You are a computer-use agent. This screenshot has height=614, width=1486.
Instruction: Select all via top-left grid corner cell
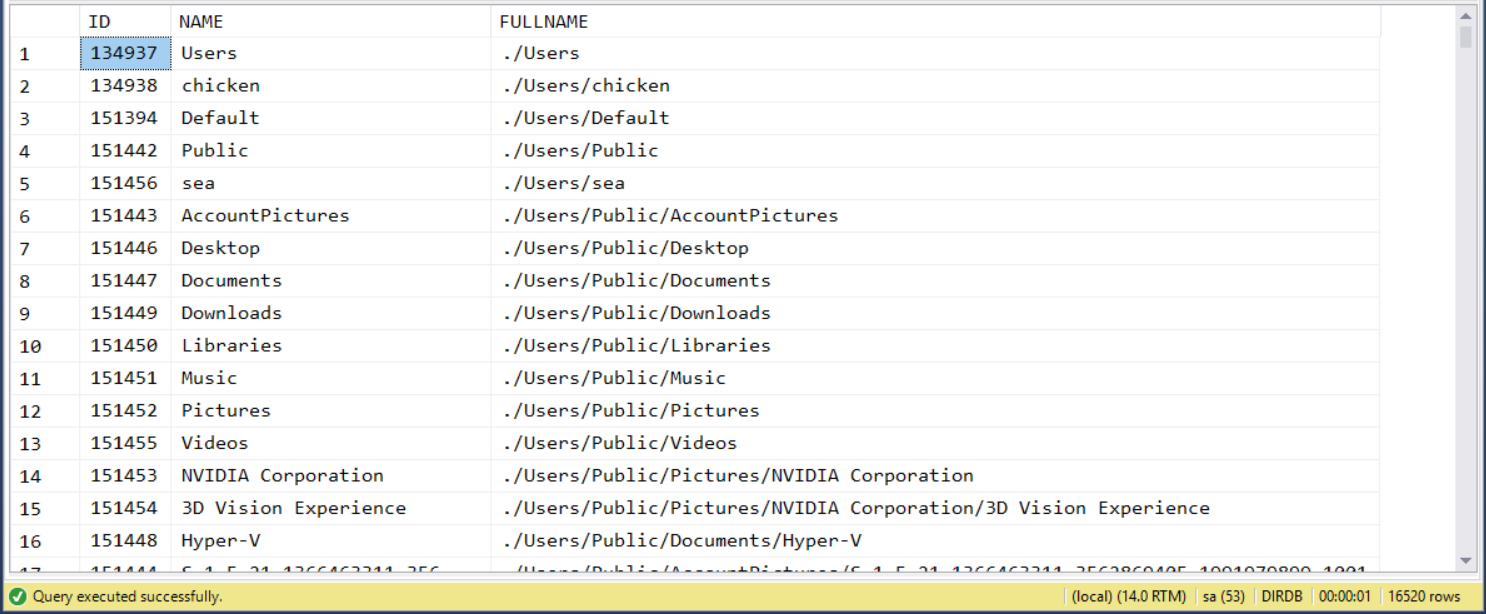tap(44, 21)
